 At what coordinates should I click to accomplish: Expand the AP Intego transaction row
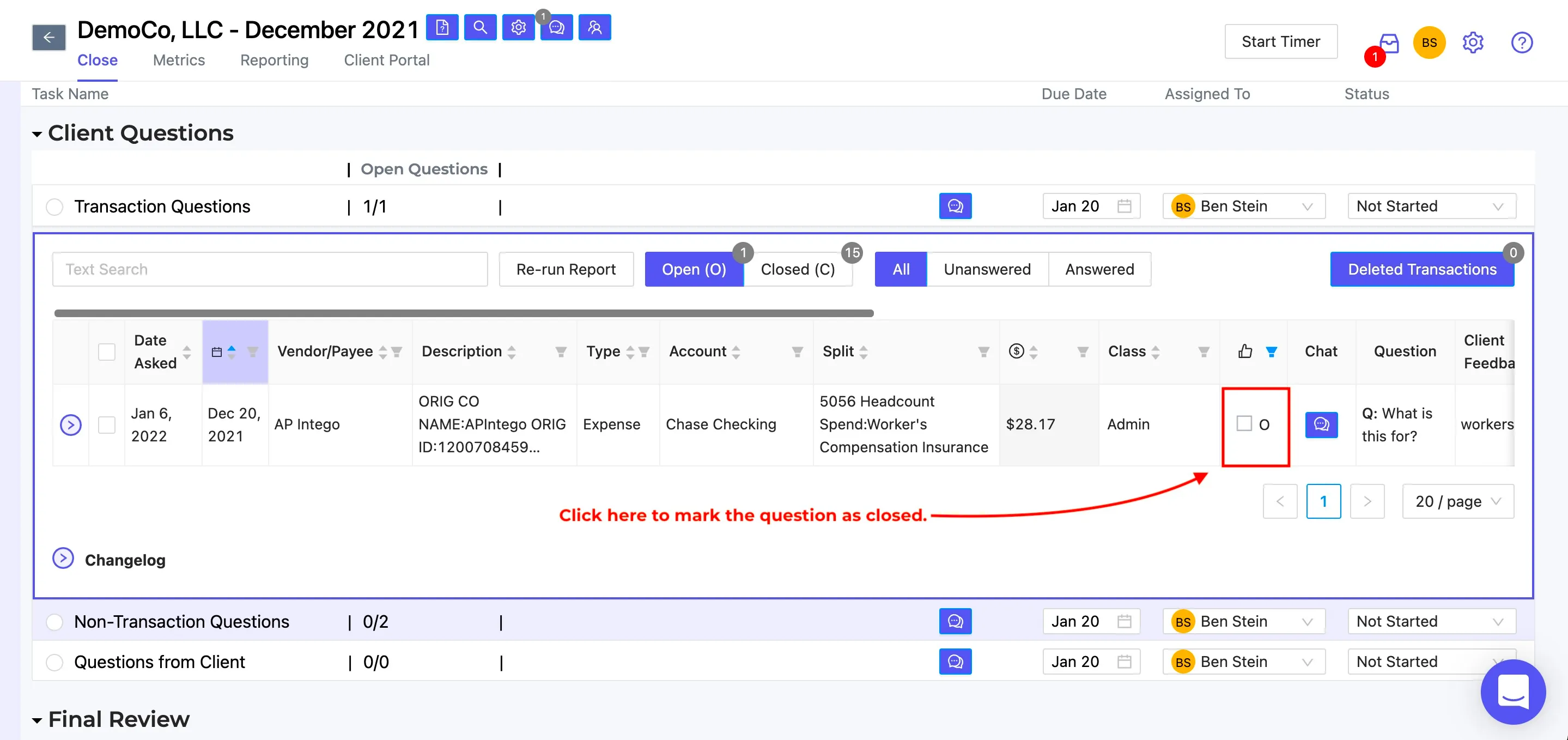(71, 424)
